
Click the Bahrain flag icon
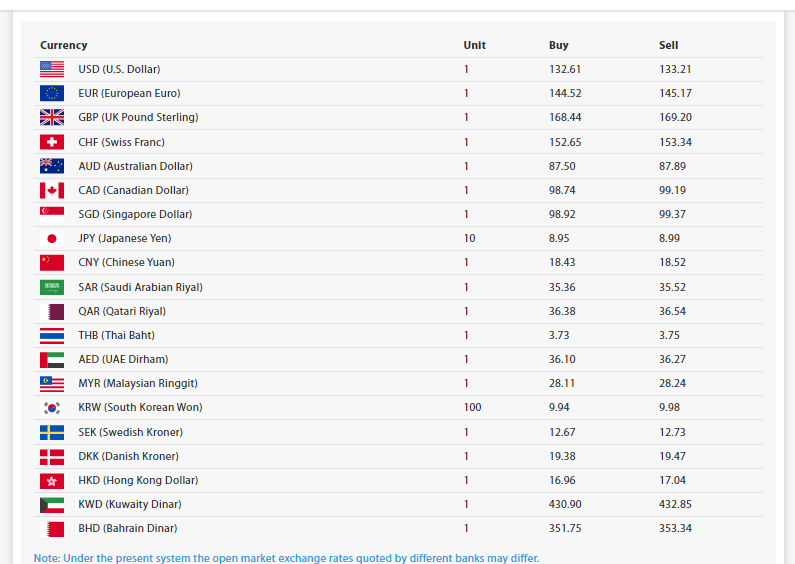pyautogui.click(x=52, y=528)
